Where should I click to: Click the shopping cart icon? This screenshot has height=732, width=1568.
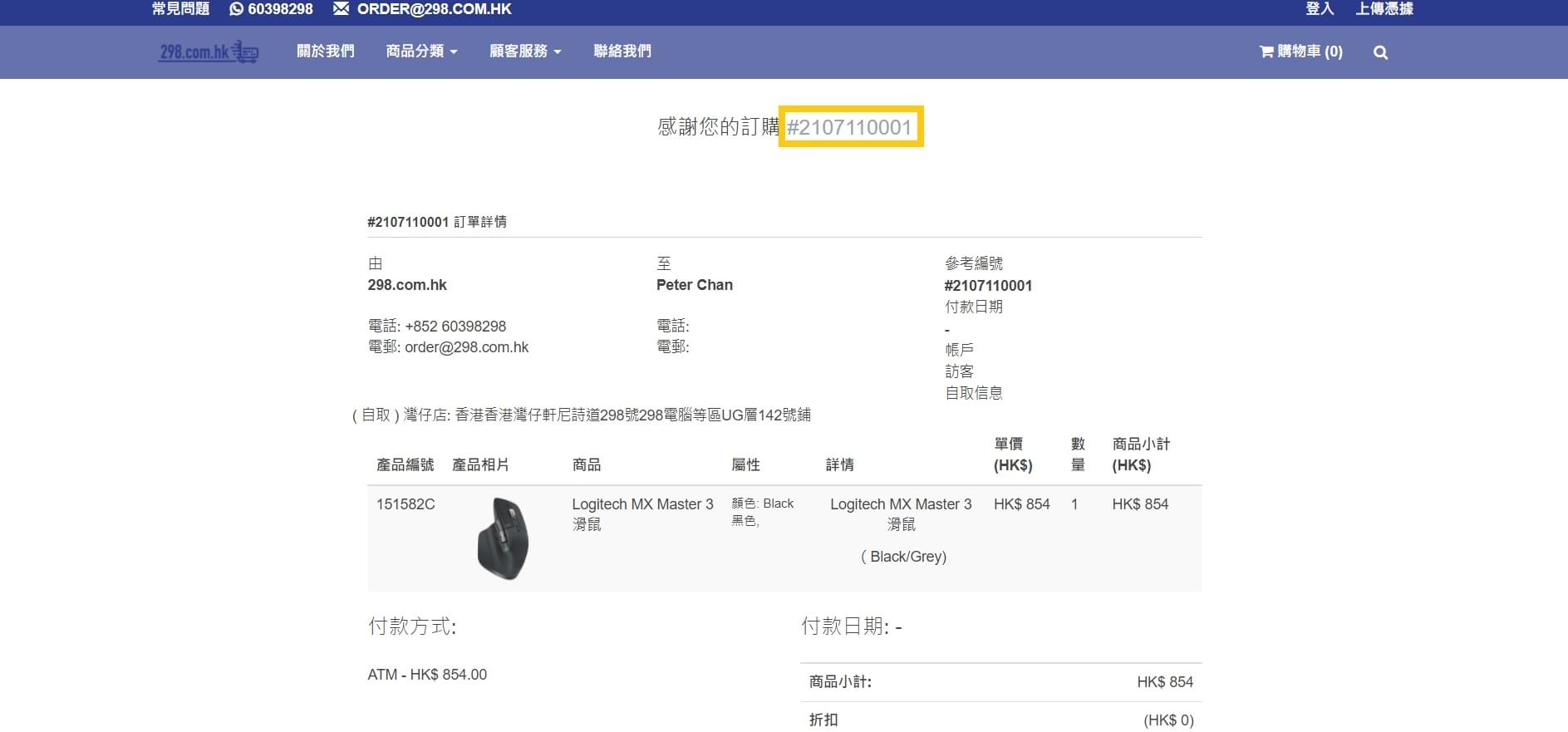[x=1266, y=52]
